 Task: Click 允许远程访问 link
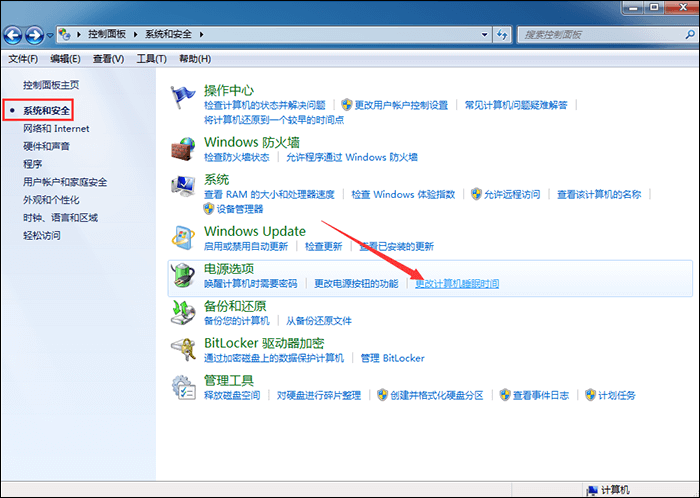point(512,195)
